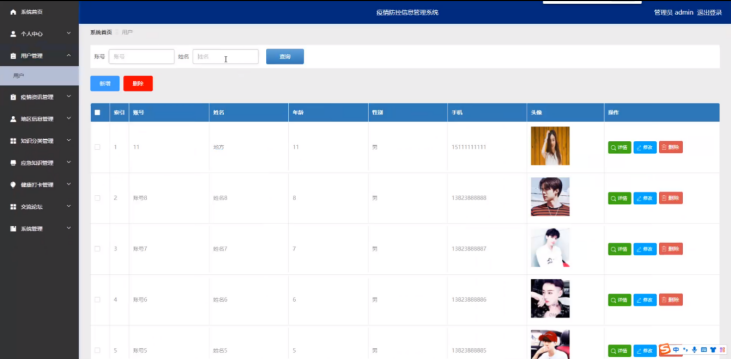The width and height of the screenshot is (732, 360).
Task: Check the checkbox for row 账号8
Action: [97, 198]
